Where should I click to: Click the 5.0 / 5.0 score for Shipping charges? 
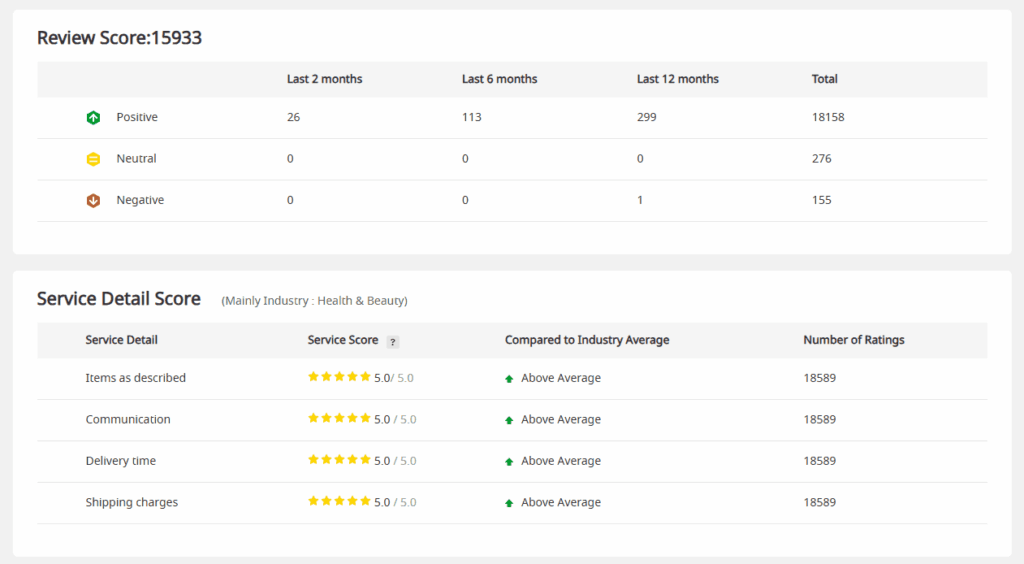pyautogui.click(x=395, y=503)
